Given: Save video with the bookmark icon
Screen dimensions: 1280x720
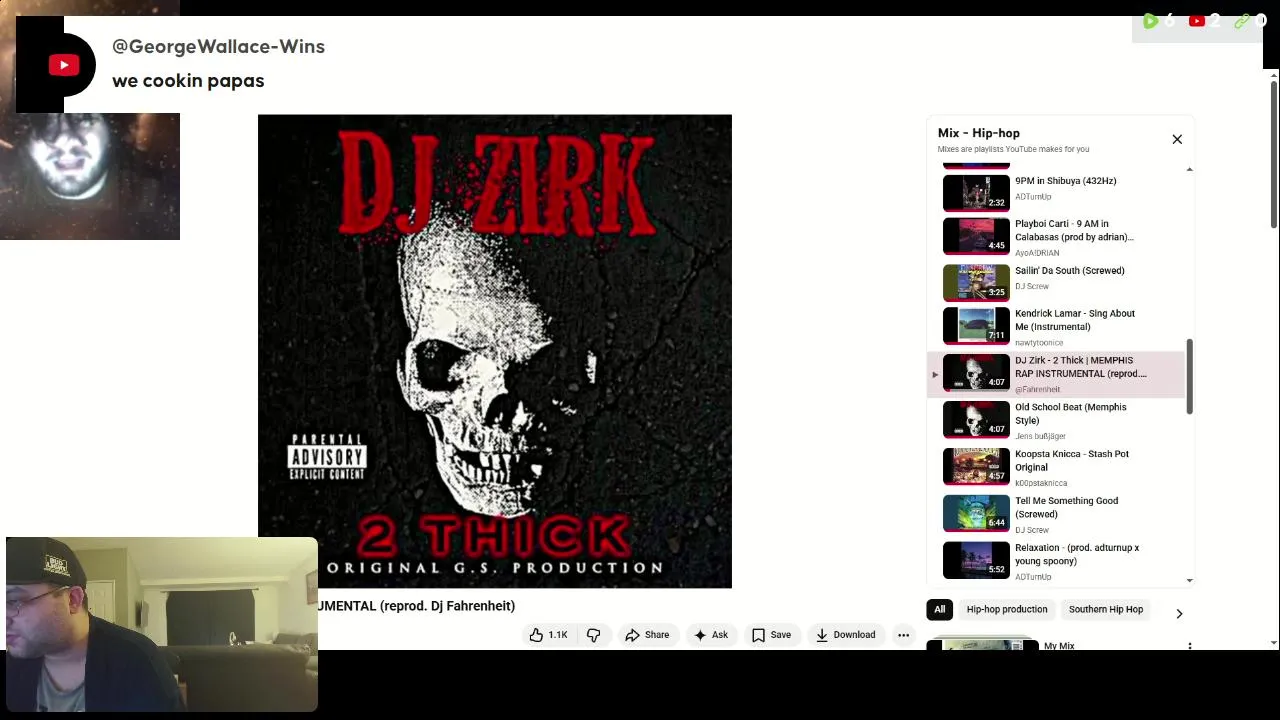Looking at the screenshot, I should (x=771, y=635).
